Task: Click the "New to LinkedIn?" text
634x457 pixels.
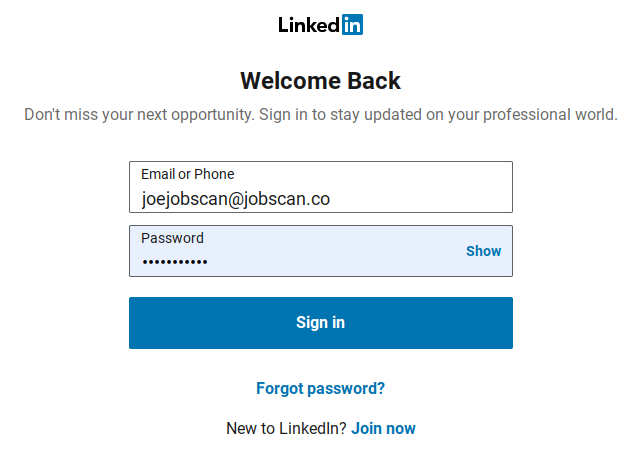Action: 286,428
